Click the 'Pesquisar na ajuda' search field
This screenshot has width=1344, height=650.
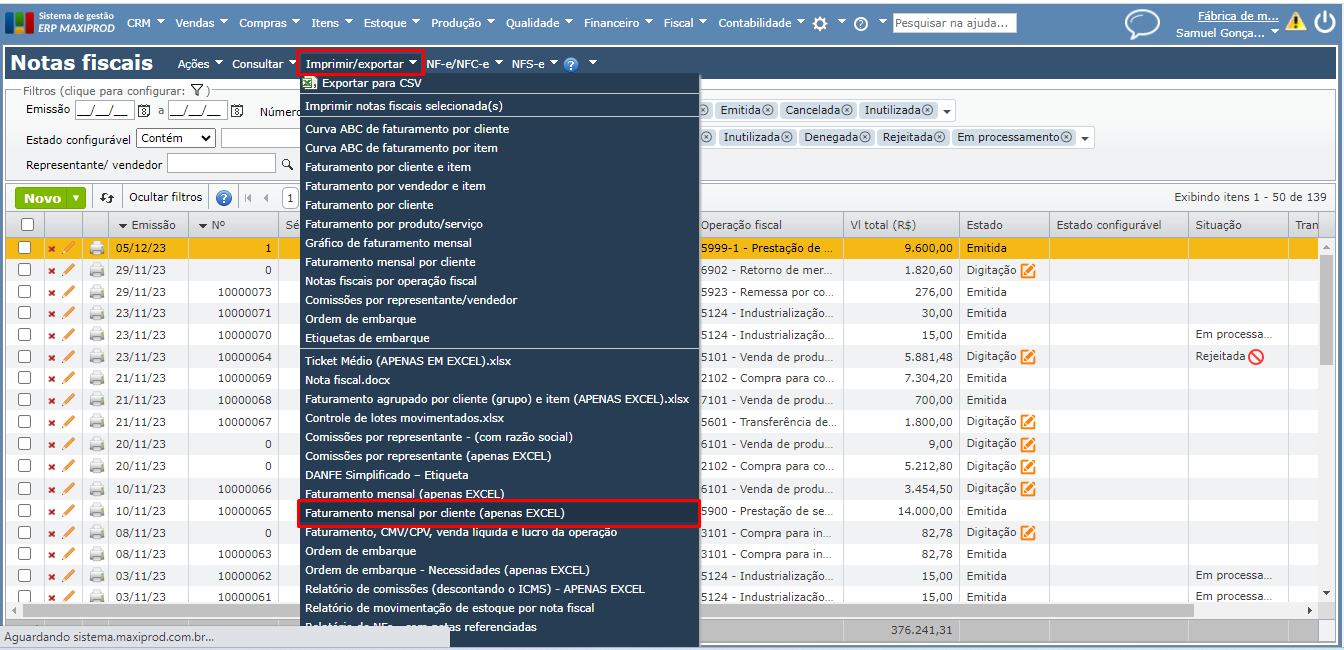(954, 23)
